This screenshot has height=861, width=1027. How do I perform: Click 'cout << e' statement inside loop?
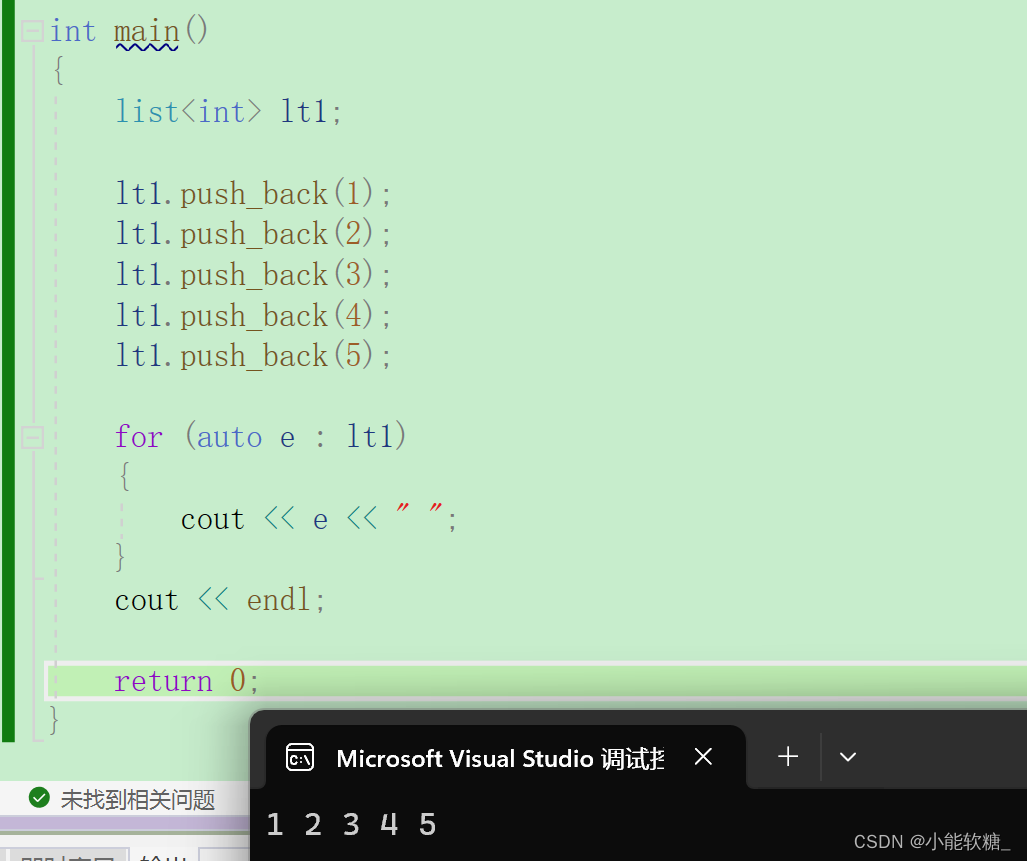(319, 519)
